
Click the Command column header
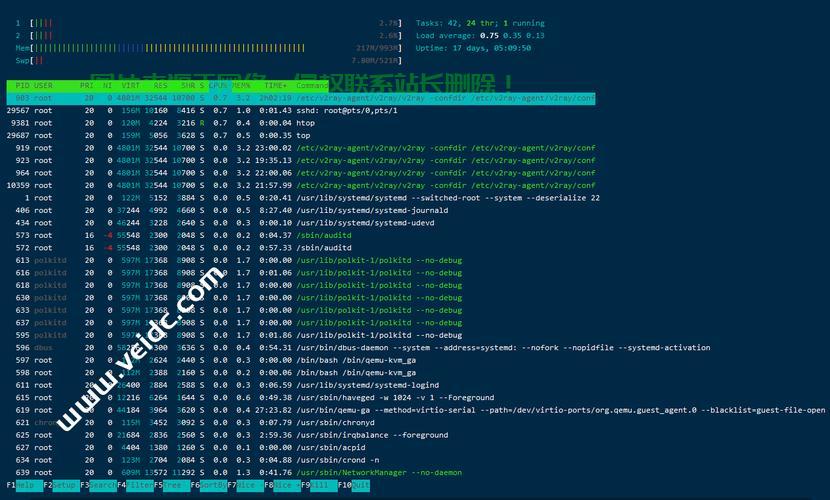pos(312,86)
